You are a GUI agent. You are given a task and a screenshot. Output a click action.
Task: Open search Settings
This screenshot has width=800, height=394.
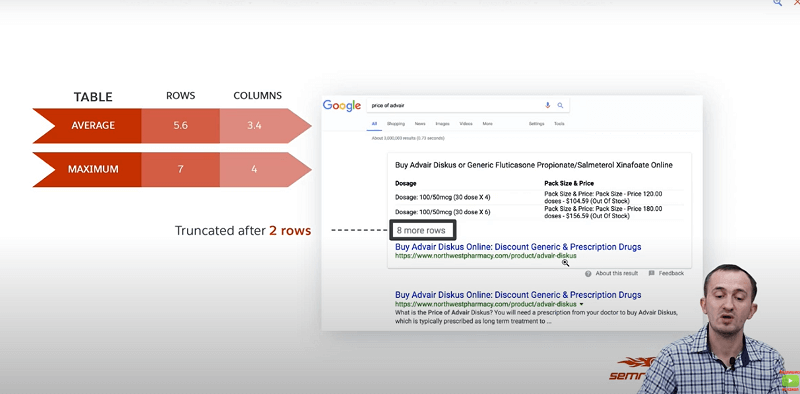(536, 124)
